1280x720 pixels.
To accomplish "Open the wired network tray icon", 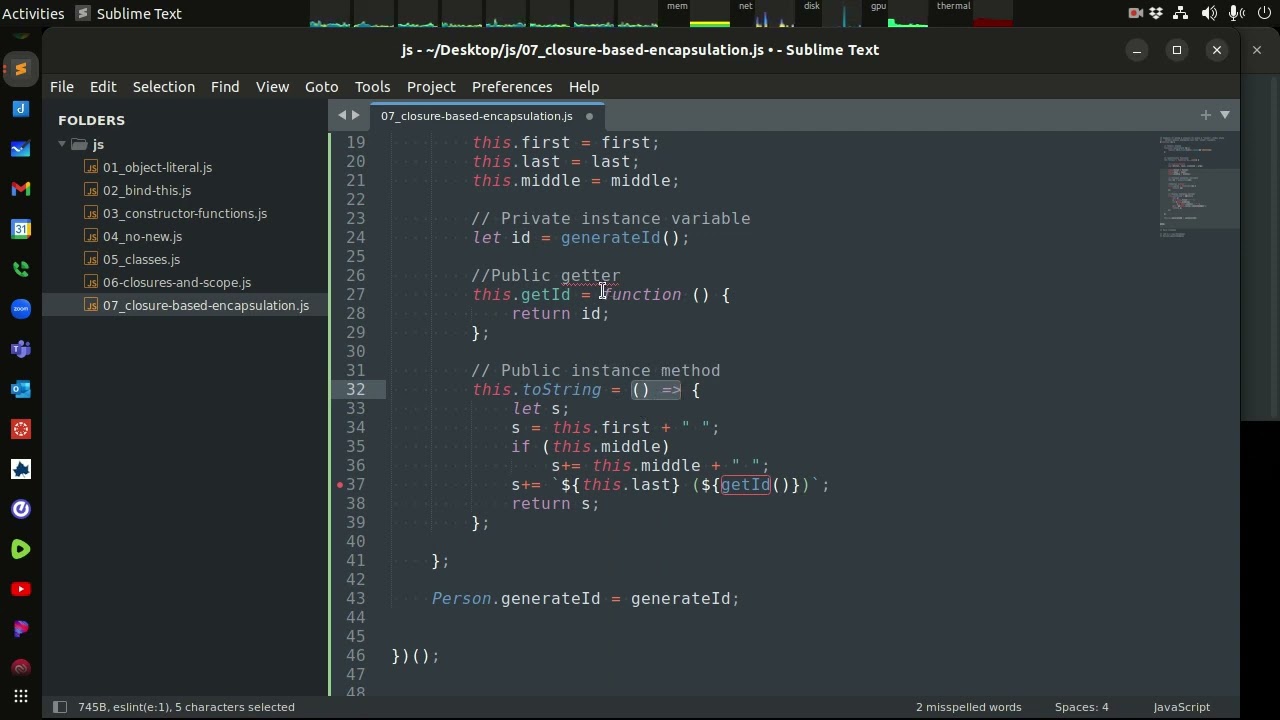I will click(x=1181, y=13).
